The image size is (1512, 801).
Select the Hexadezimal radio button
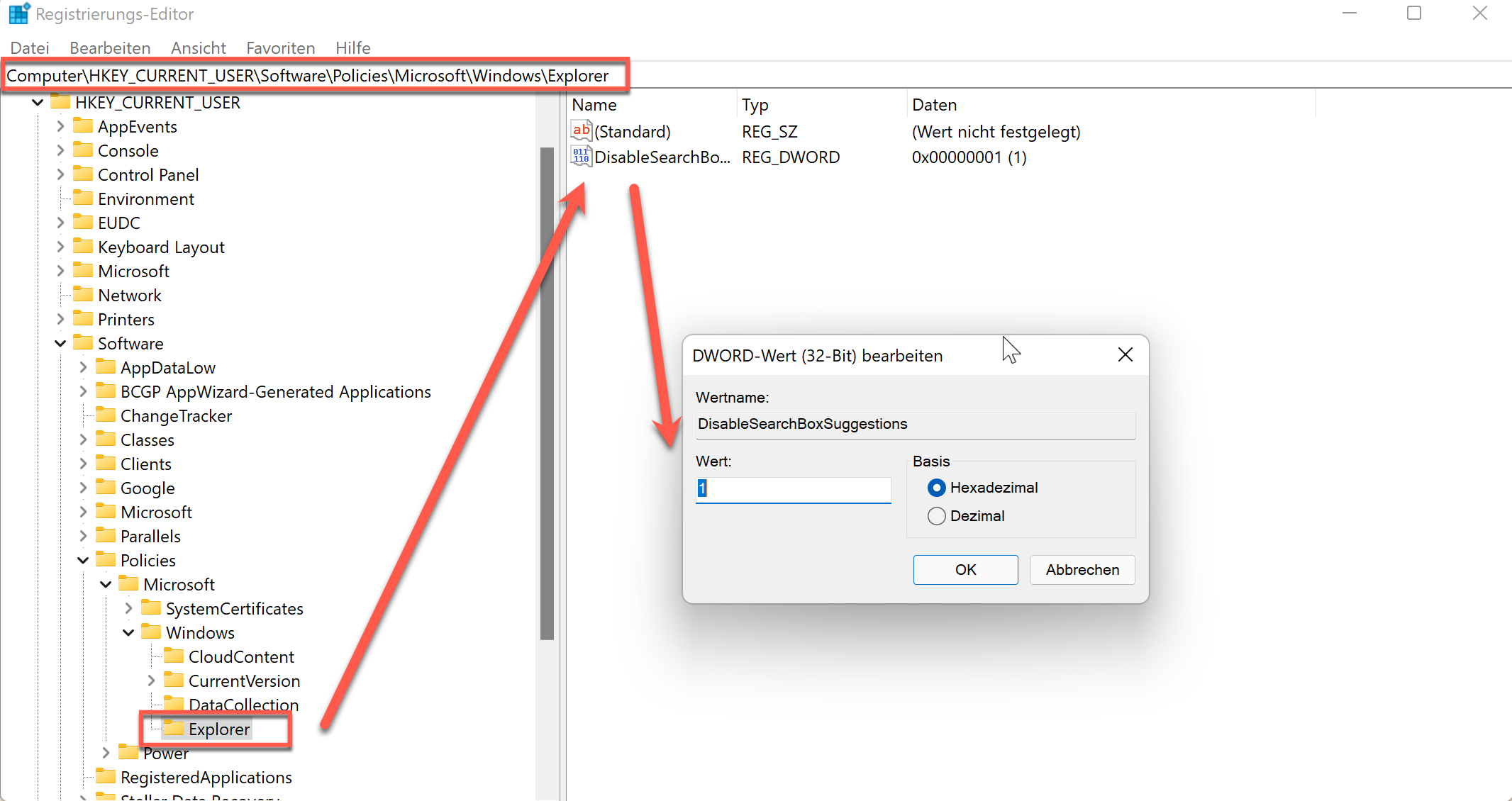point(936,488)
